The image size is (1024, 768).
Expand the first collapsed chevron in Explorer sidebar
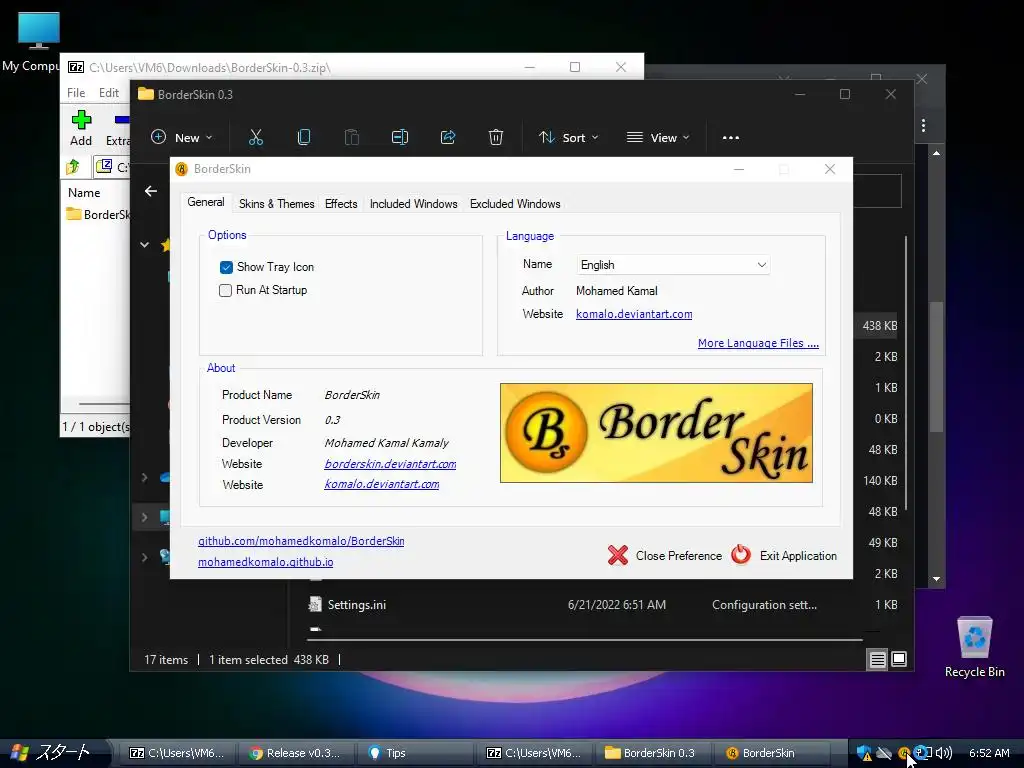coord(144,477)
